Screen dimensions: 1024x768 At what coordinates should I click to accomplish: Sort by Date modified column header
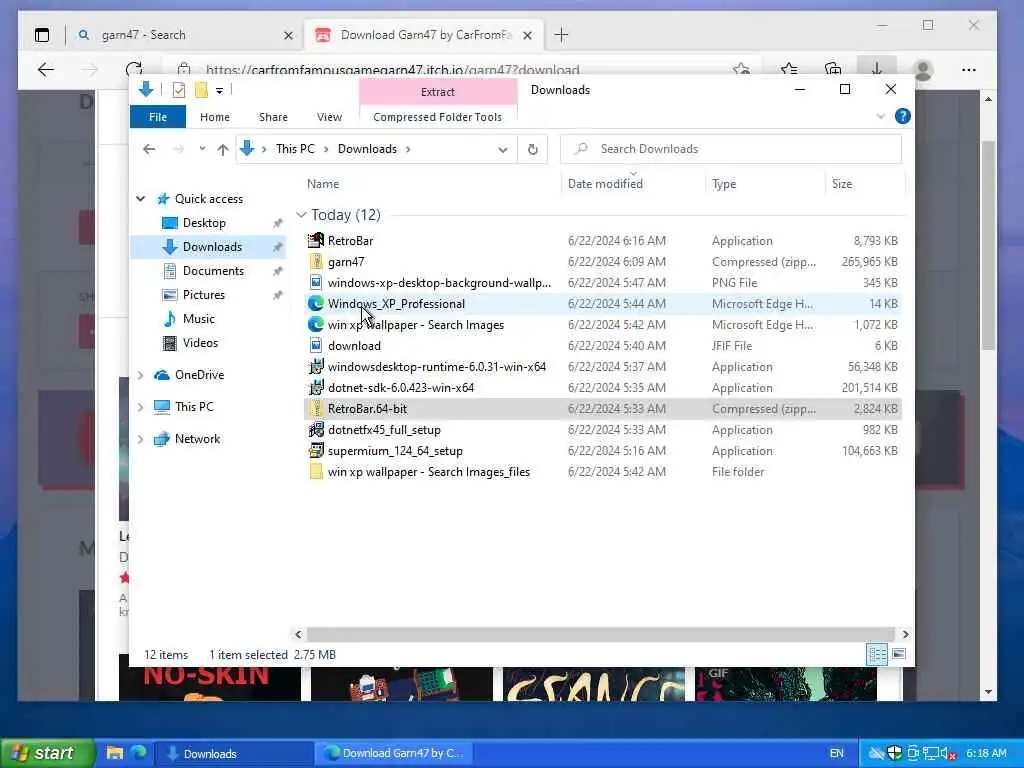point(605,184)
